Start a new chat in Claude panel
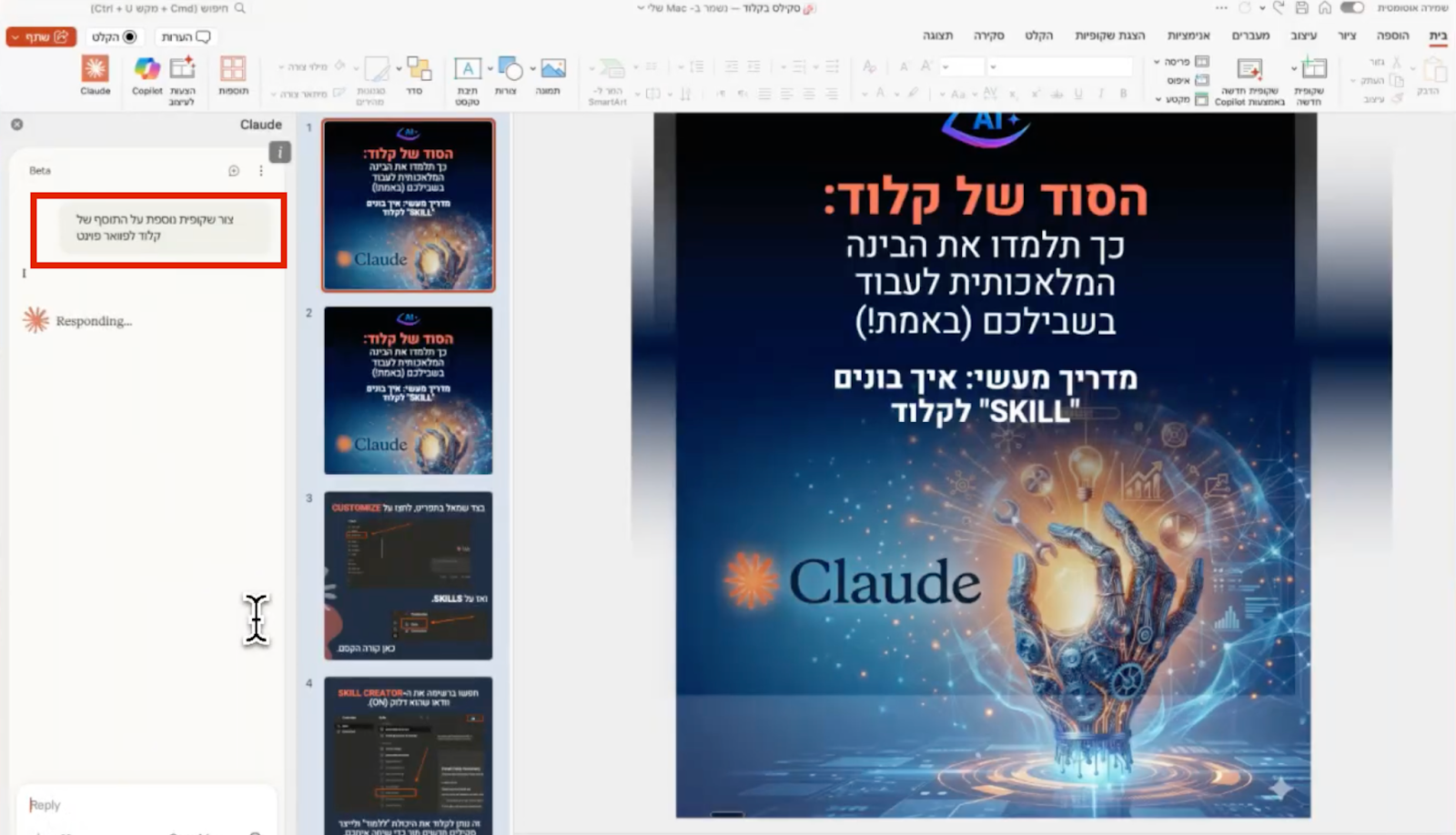The image size is (1456, 835). pos(234,170)
